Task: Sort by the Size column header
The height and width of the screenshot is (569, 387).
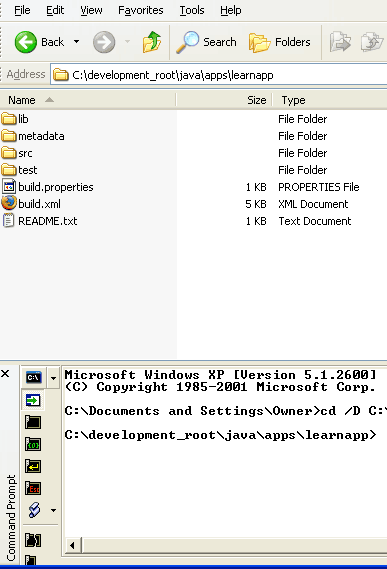Action: 224,100
